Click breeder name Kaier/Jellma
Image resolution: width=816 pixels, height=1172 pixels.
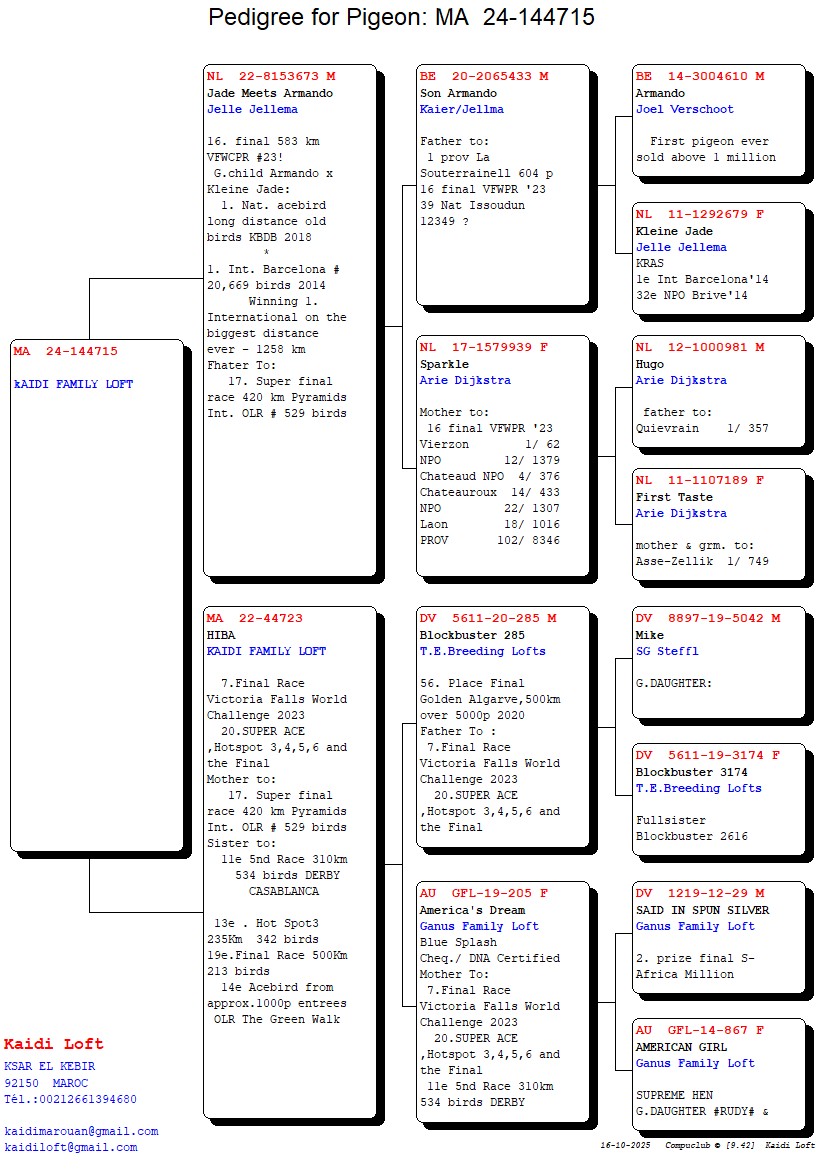coord(462,109)
